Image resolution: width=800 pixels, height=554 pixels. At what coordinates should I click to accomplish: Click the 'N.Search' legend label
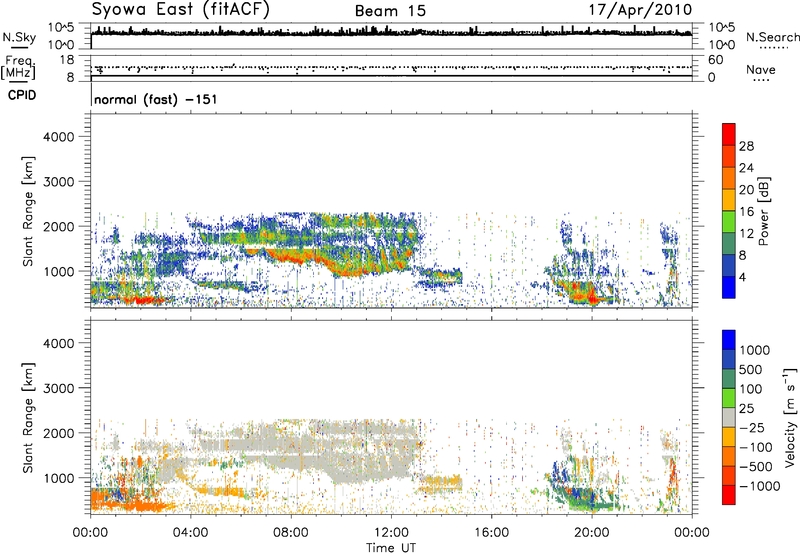[772, 37]
